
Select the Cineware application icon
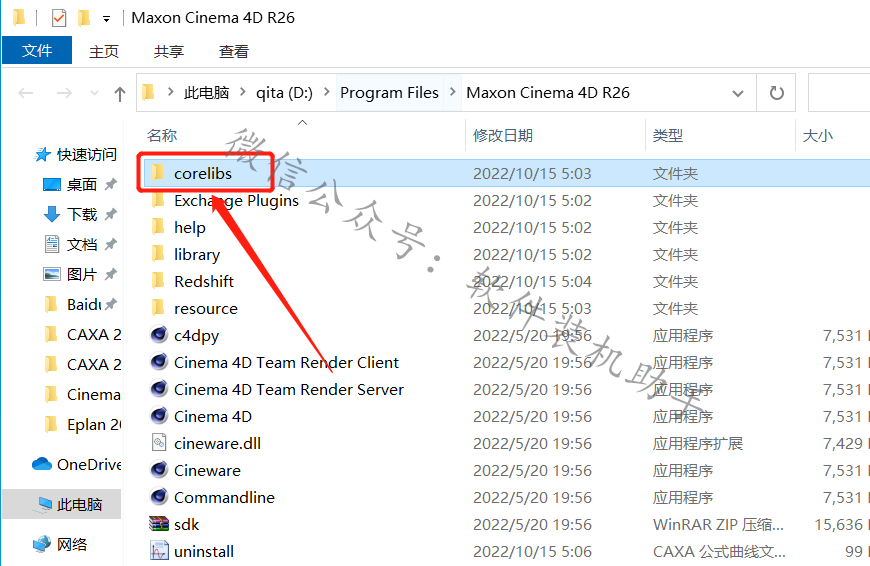tap(159, 469)
